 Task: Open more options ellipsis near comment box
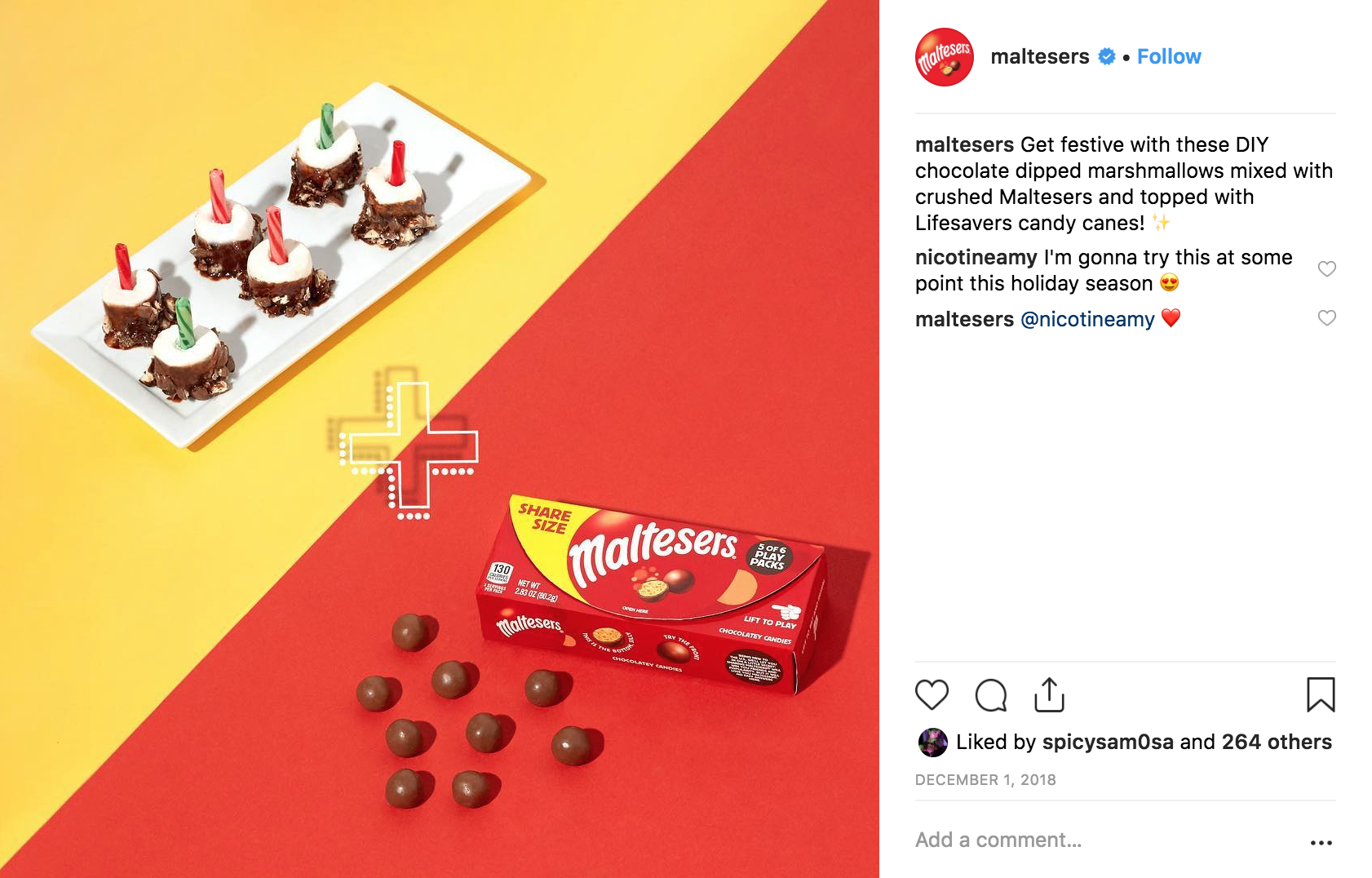(x=1321, y=842)
